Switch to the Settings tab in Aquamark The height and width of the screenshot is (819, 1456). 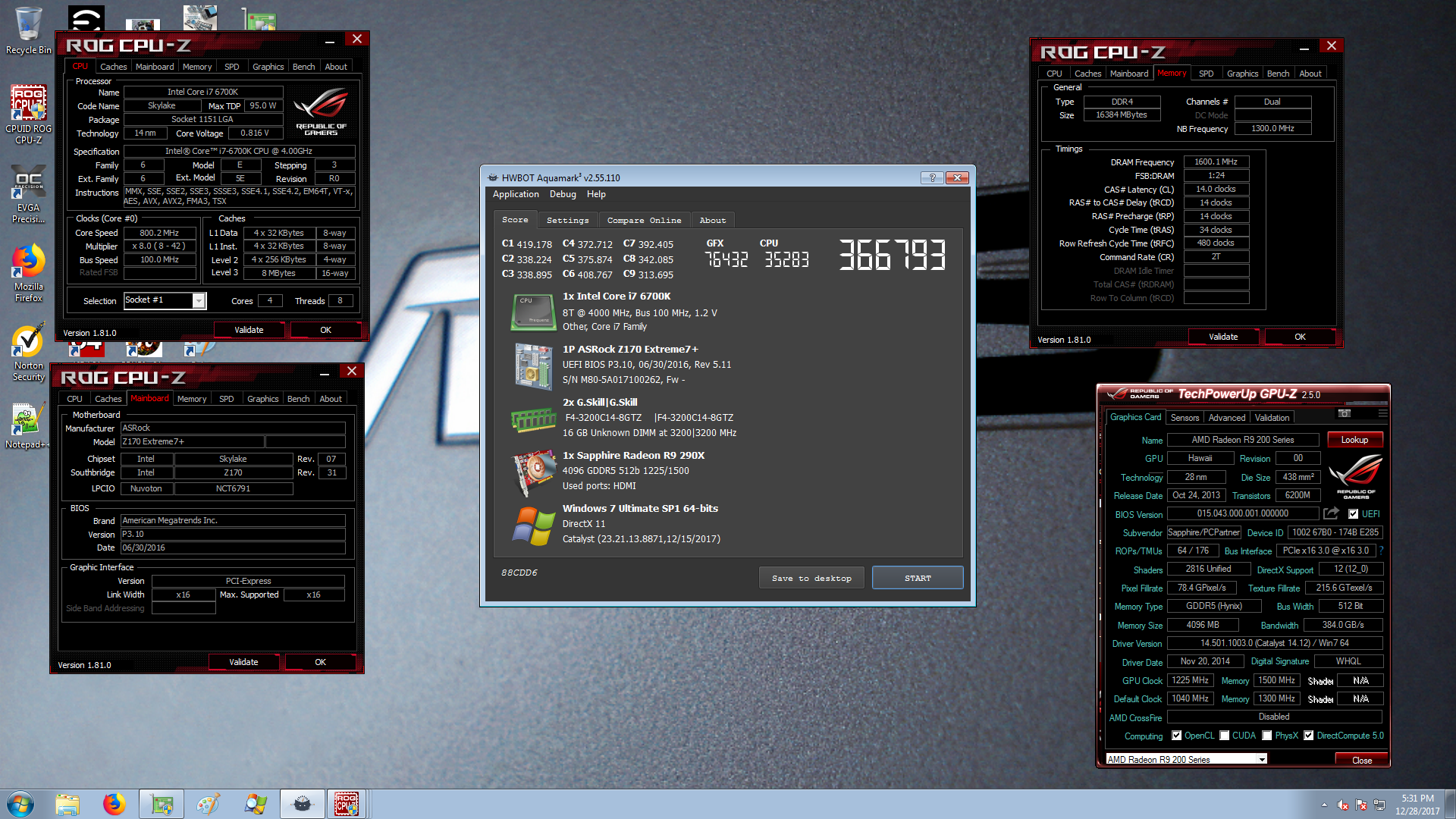click(x=567, y=221)
